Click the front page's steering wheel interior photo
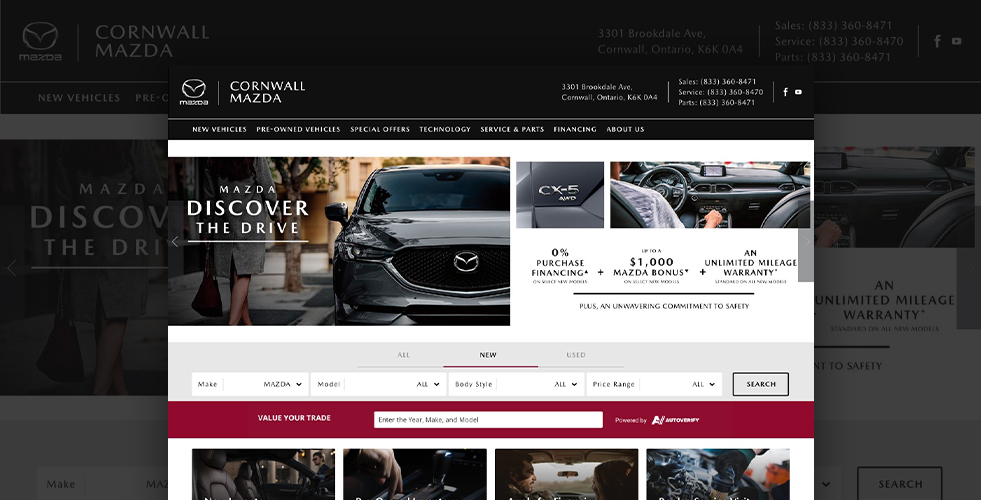The image size is (981, 500). tap(710, 195)
